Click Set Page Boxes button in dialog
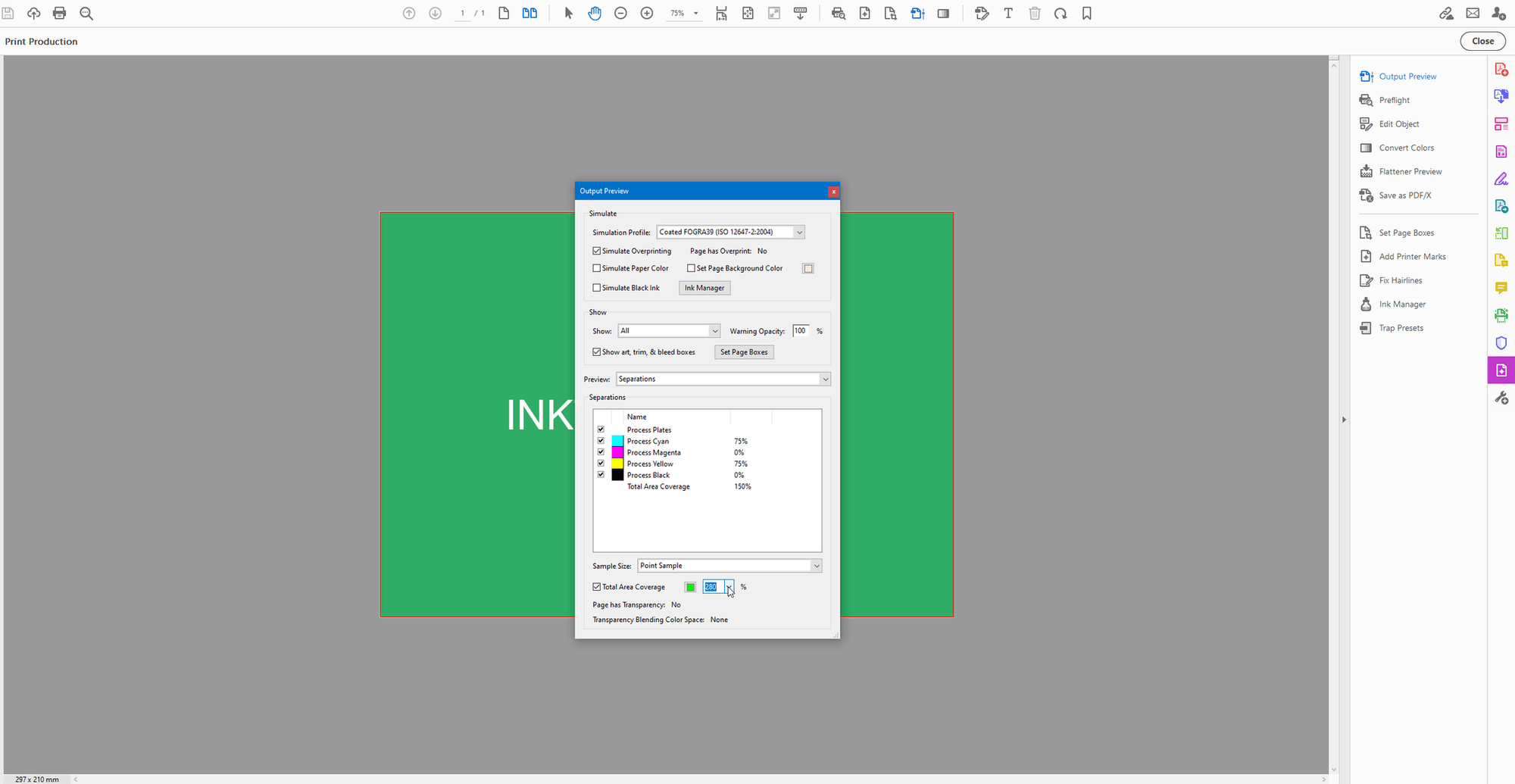 [x=744, y=352]
